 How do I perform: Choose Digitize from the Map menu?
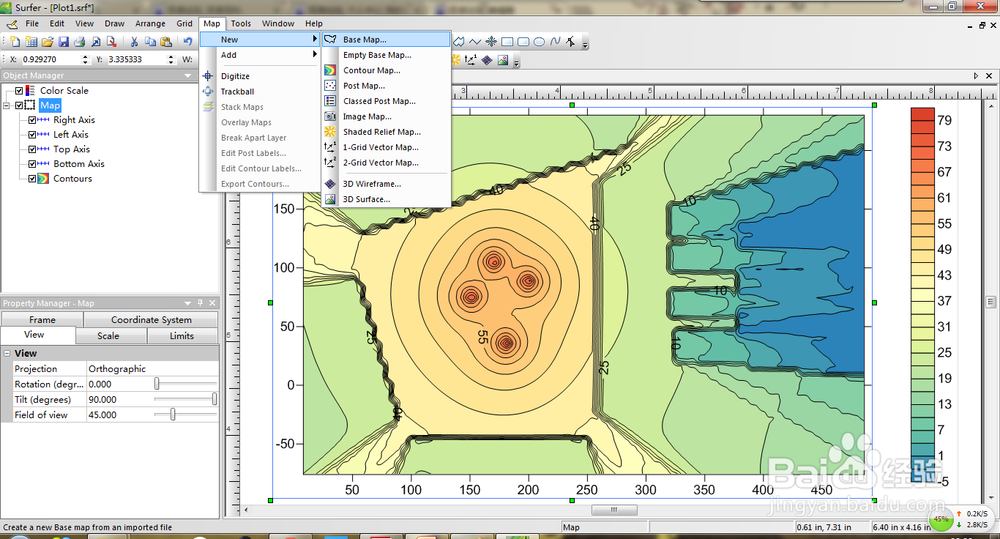tap(235, 76)
